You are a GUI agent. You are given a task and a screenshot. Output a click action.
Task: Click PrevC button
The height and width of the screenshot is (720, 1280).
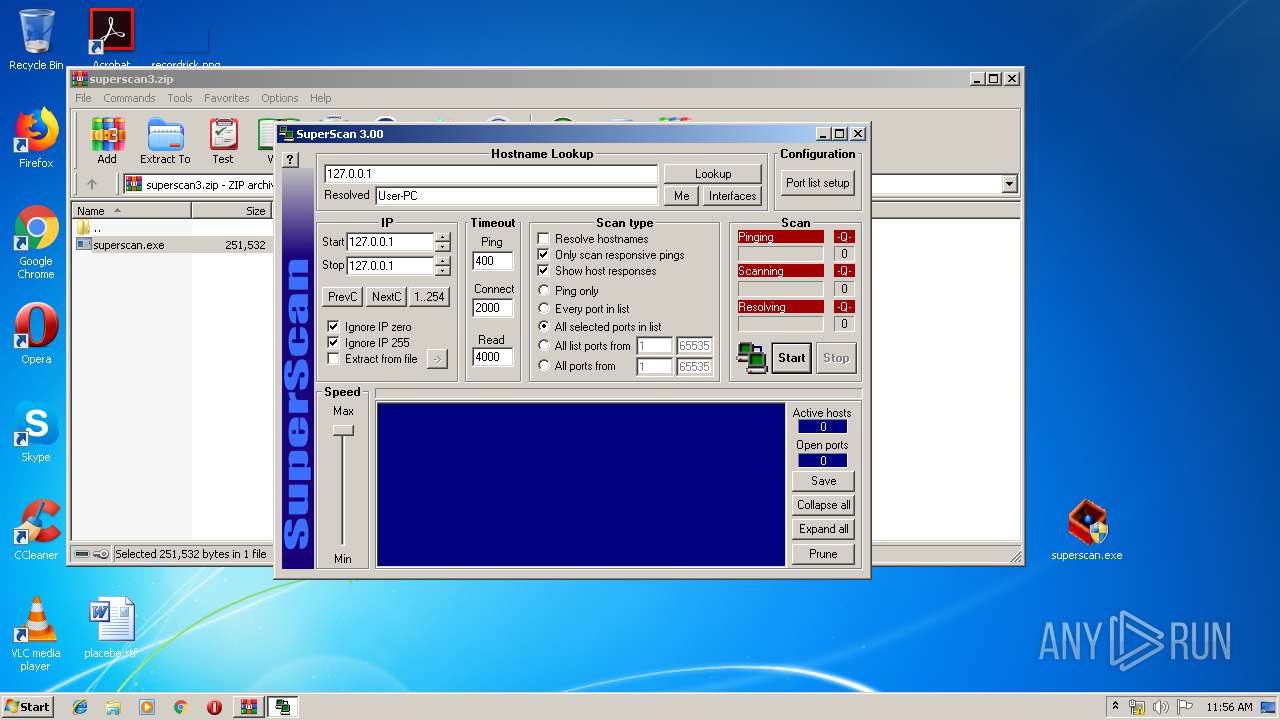[x=343, y=297]
